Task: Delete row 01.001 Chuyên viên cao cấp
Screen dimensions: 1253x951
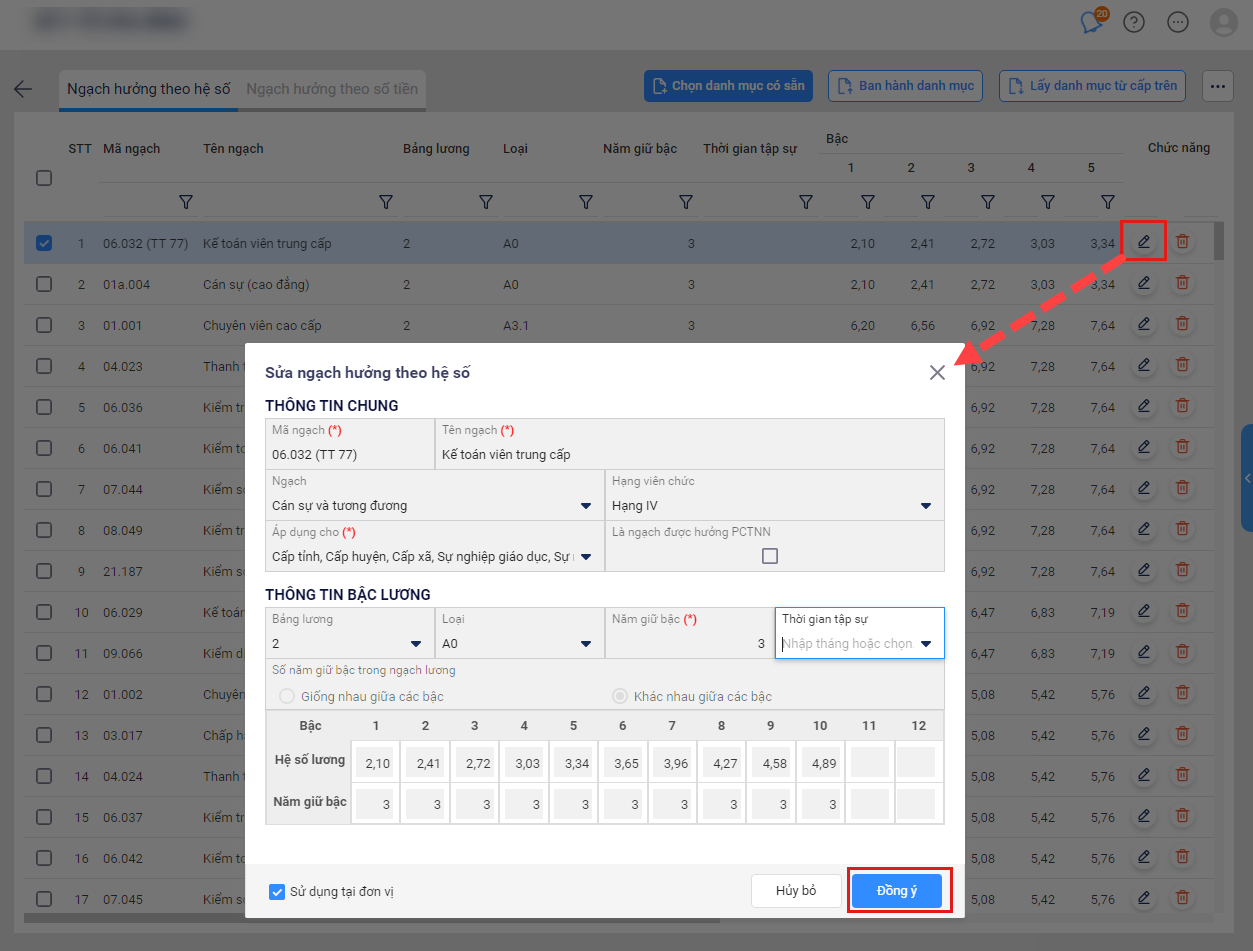Action: (1182, 324)
